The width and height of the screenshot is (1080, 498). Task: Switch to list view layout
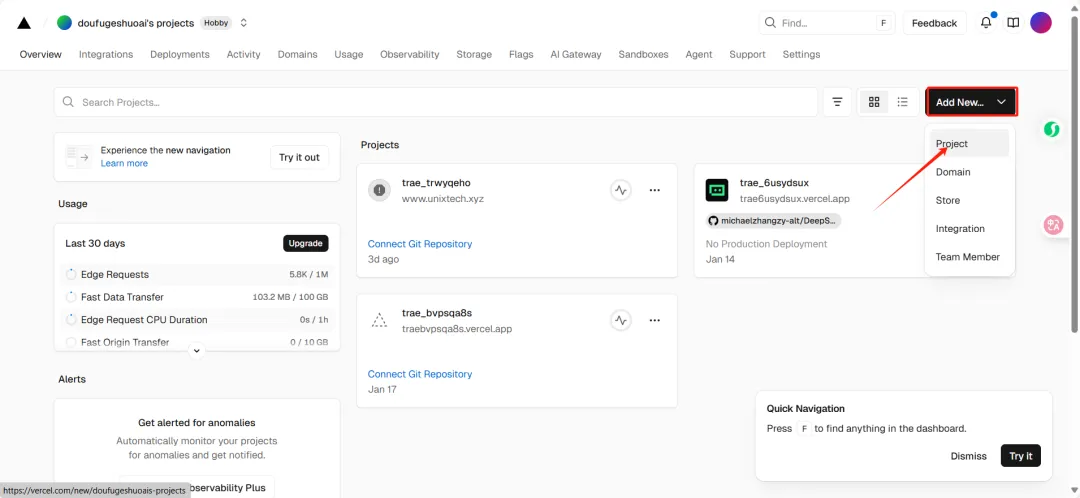[x=902, y=102]
